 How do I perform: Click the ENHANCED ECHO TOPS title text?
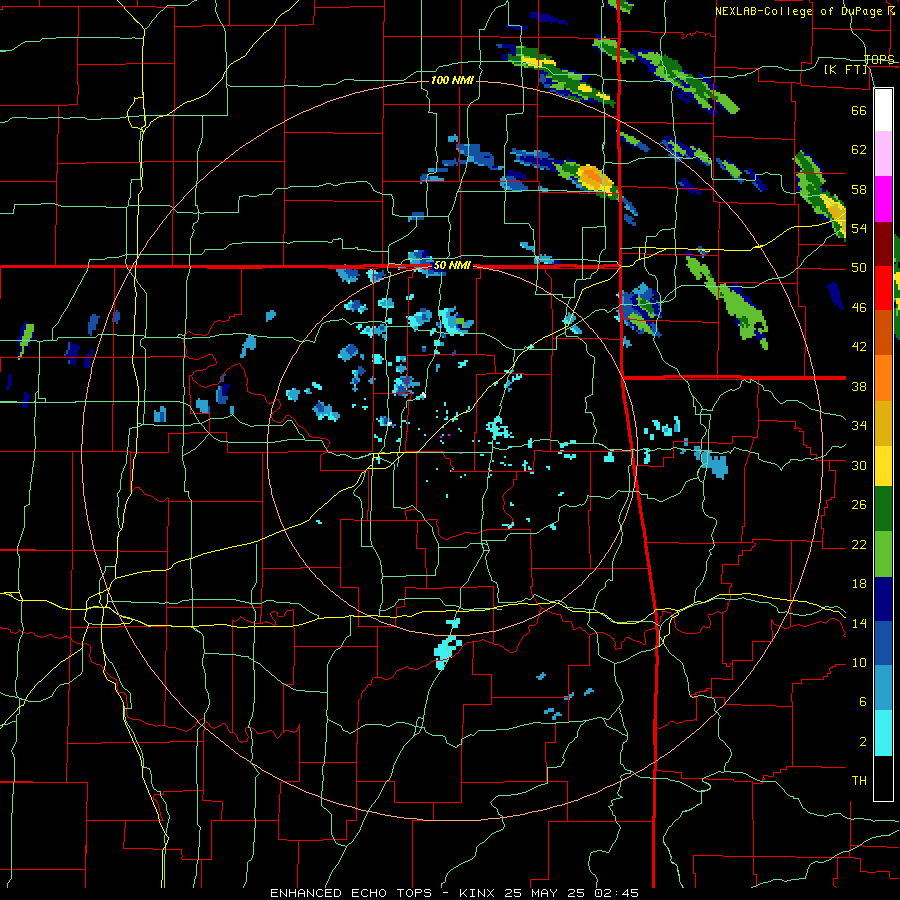[351, 893]
